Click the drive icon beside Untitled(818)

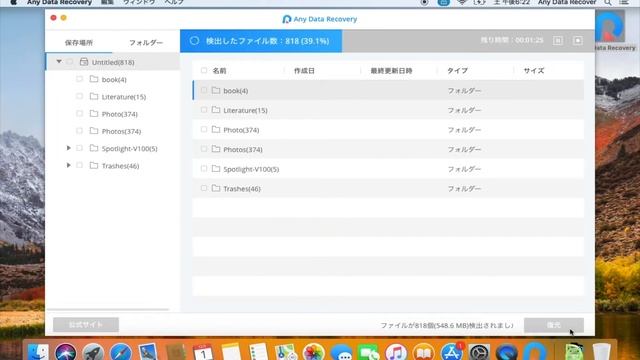pyautogui.click(x=84, y=62)
